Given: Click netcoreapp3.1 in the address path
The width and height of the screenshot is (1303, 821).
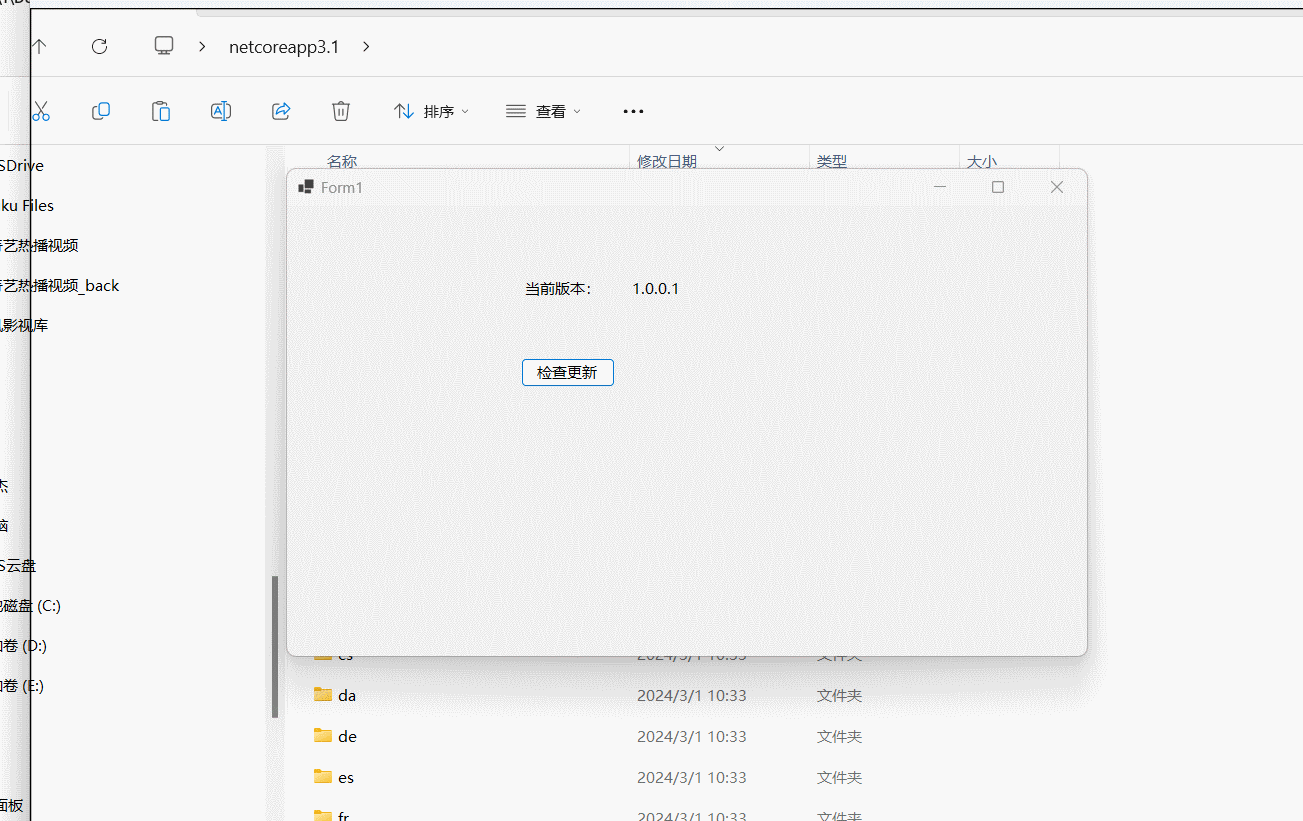Looking at the screenshot, I should (x=284, y=47).
